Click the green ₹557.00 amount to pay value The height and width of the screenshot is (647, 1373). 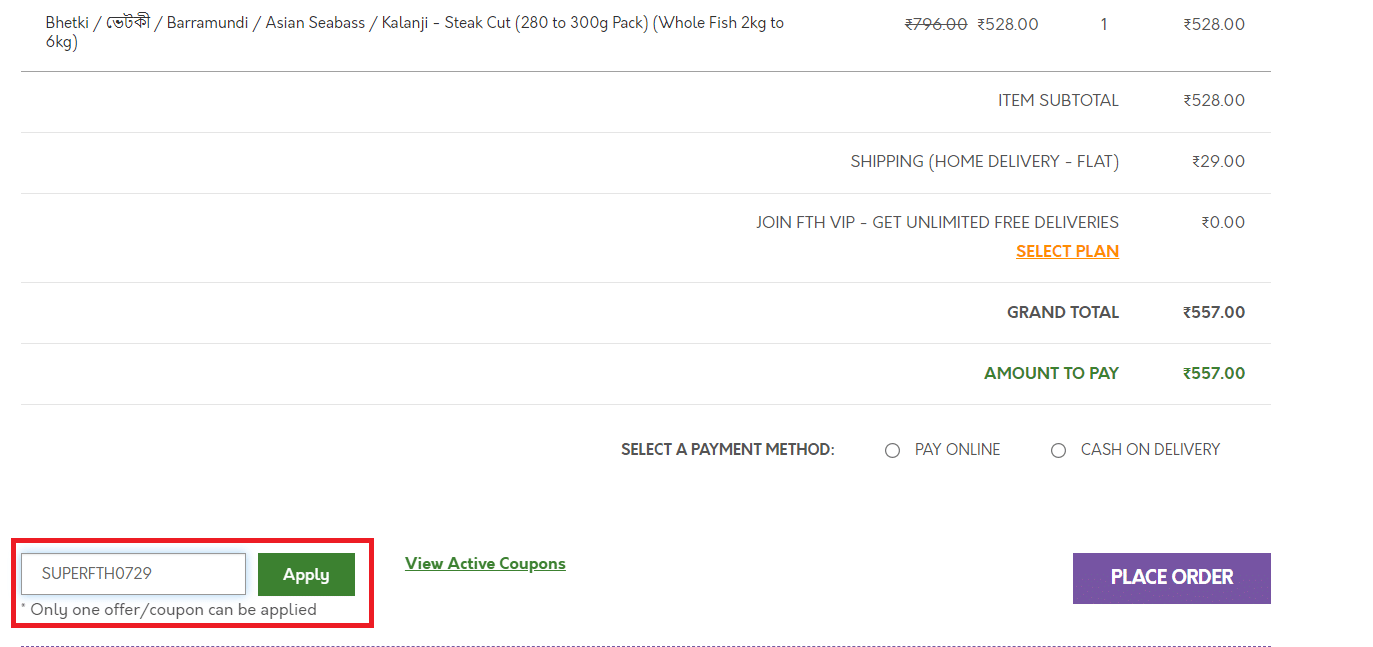[1213, 374]
